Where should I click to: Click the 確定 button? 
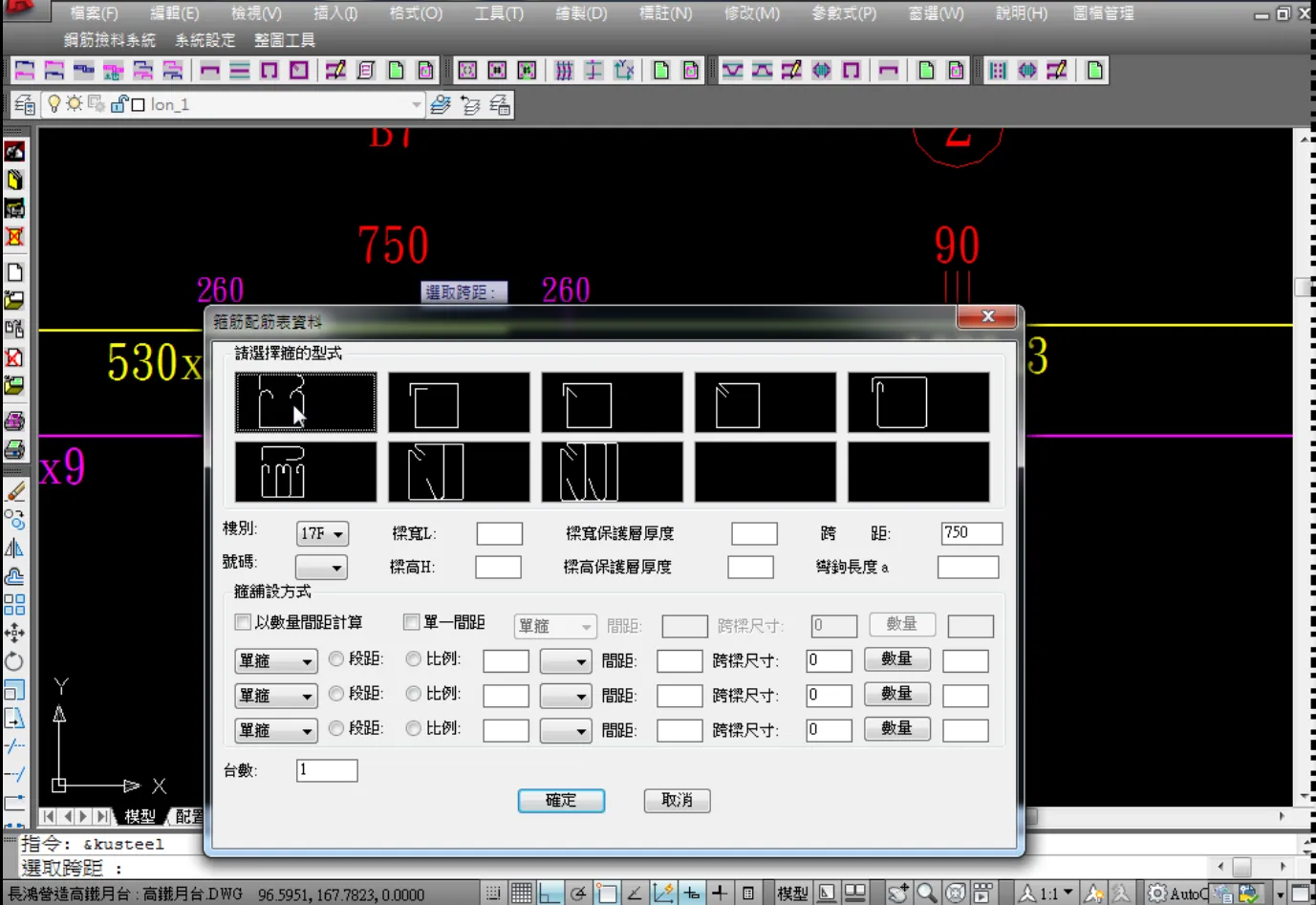click(x=561, y=801)
